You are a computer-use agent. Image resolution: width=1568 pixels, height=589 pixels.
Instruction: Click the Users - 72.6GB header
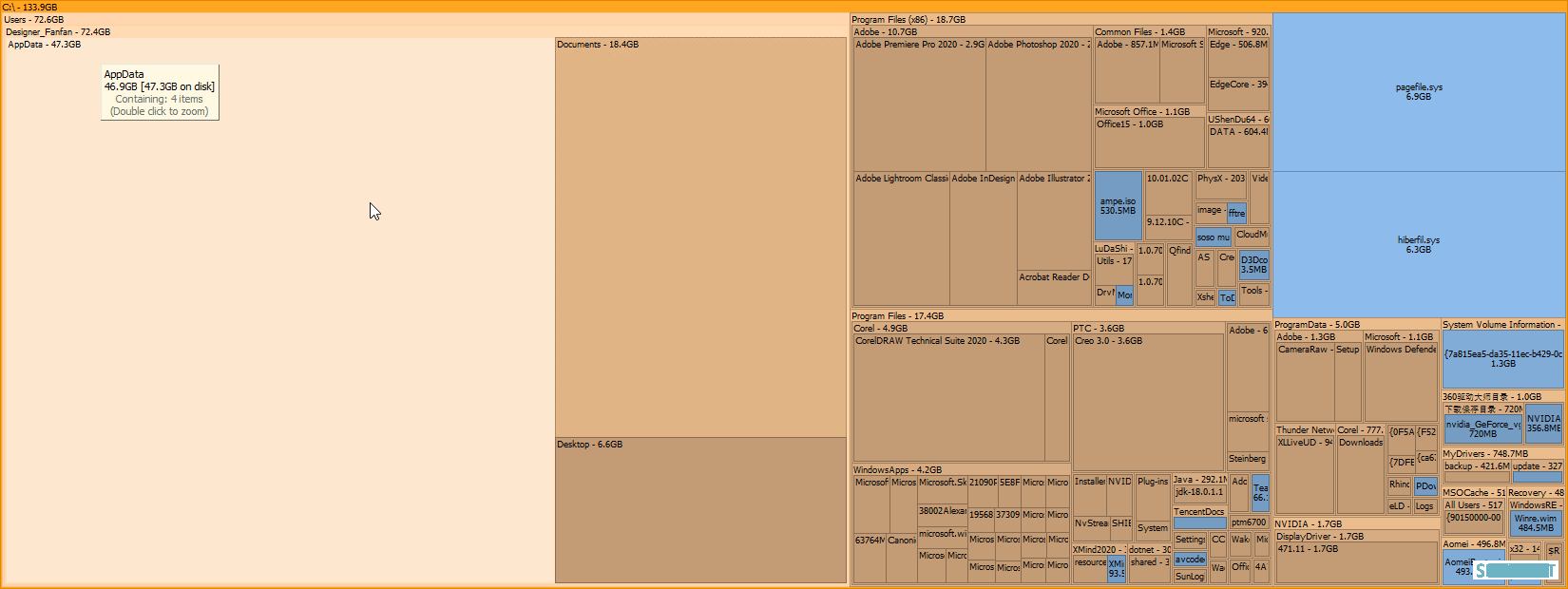tap(425, 19)
